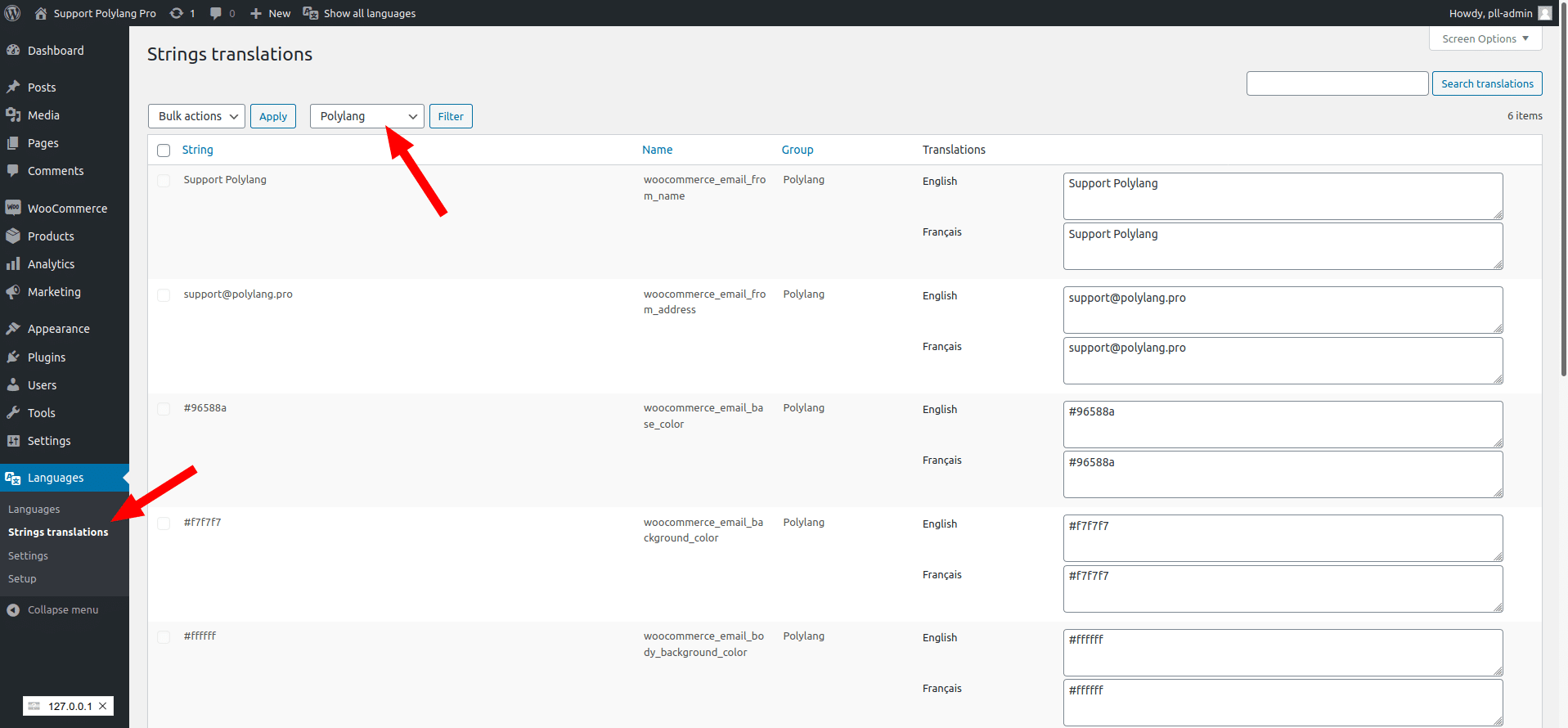Click the Posts pushpin icon
This screenshot has height=728, width=1568.
click(x=13, y=87)
